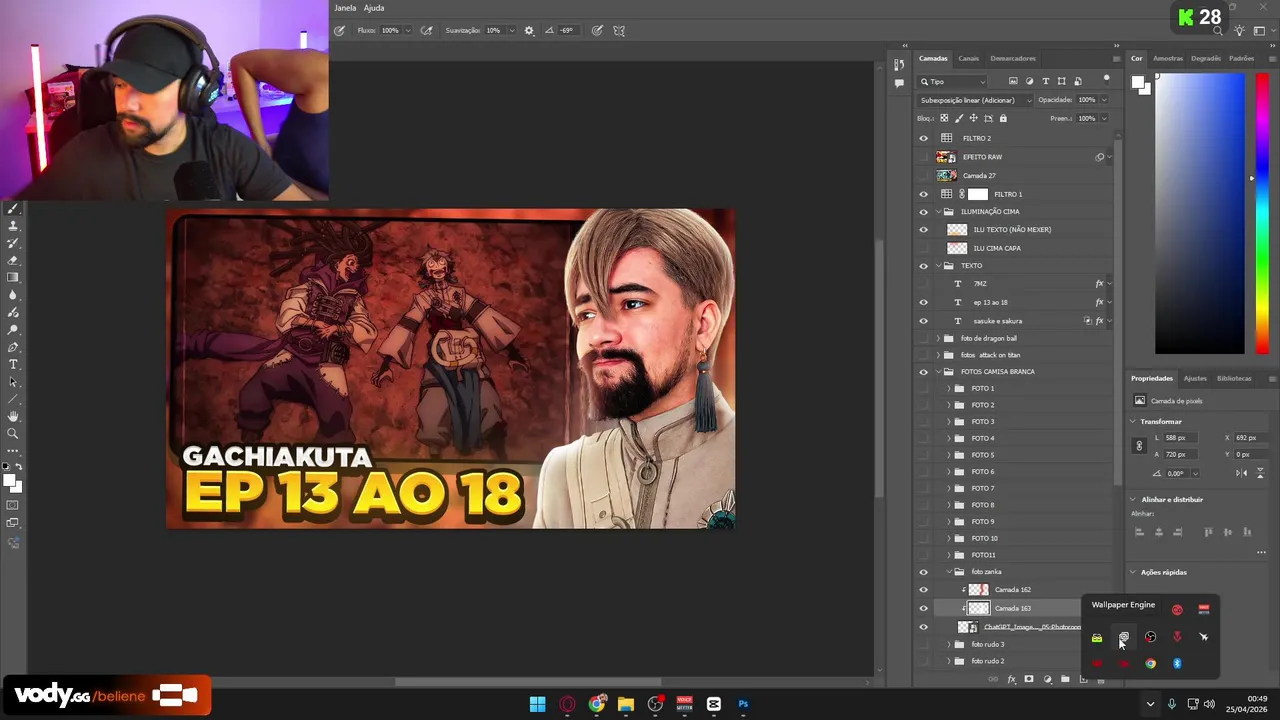1280x720 pixels.
Task: Click the add layer mask icon
Action: [1029, 680]
